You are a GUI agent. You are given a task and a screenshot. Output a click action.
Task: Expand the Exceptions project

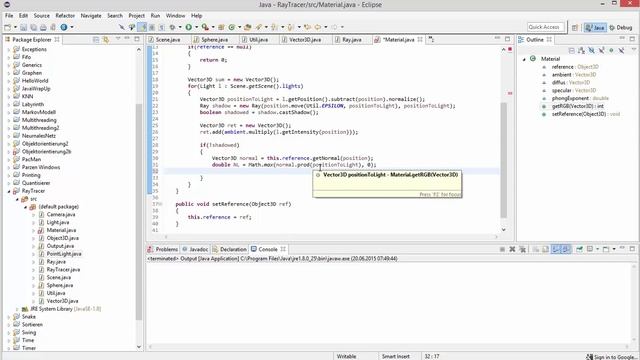[9, 49]
